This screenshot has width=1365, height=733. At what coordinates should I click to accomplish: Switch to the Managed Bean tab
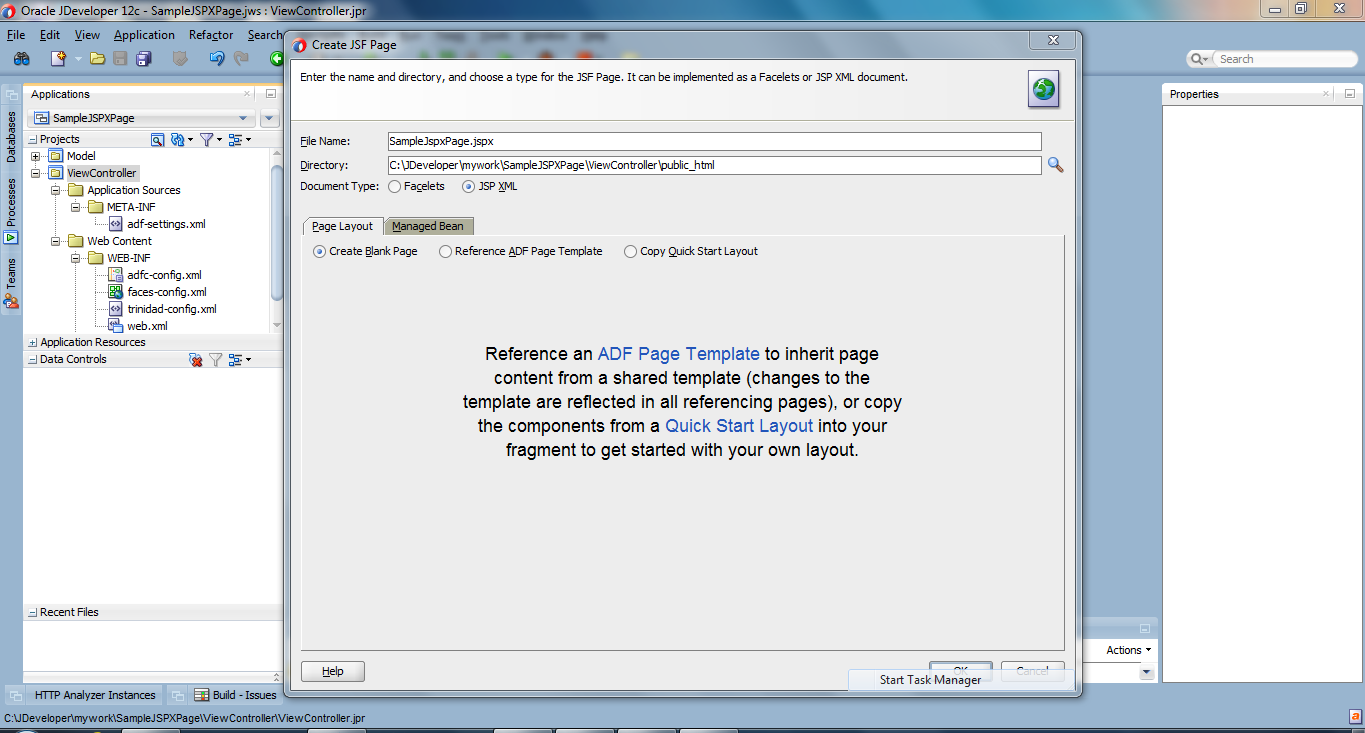[428, 225]
